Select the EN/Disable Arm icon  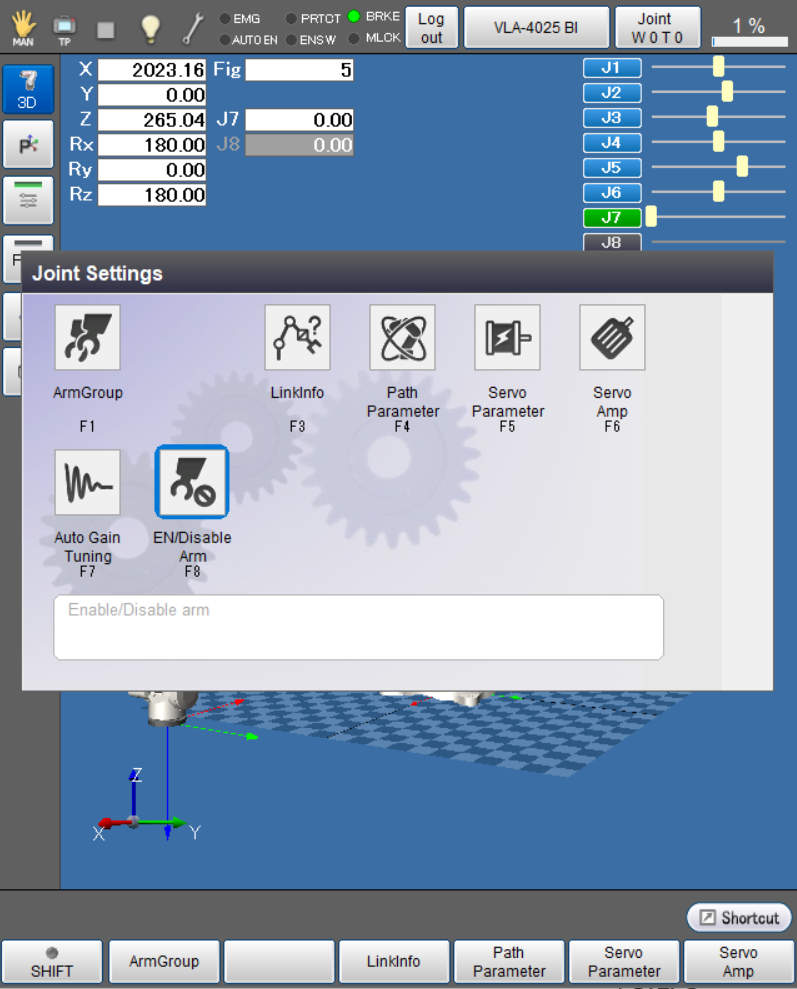click(192, 482)
